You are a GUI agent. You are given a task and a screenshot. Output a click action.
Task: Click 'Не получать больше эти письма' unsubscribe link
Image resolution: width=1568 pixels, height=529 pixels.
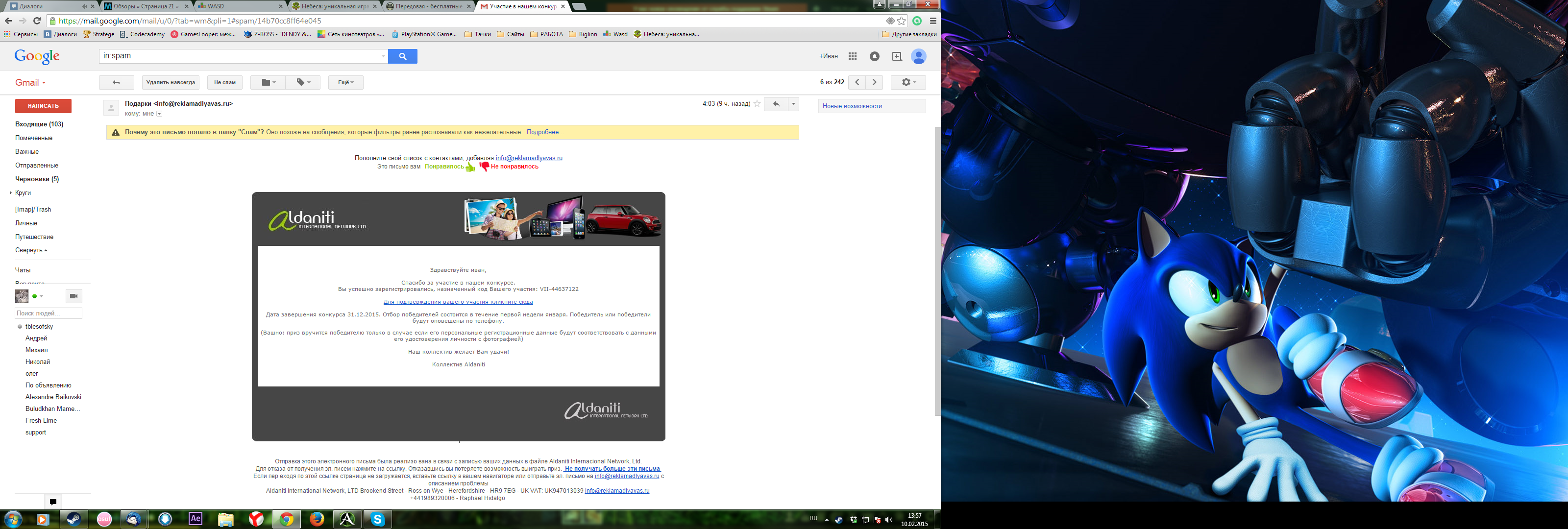click(x=612, y=469)
